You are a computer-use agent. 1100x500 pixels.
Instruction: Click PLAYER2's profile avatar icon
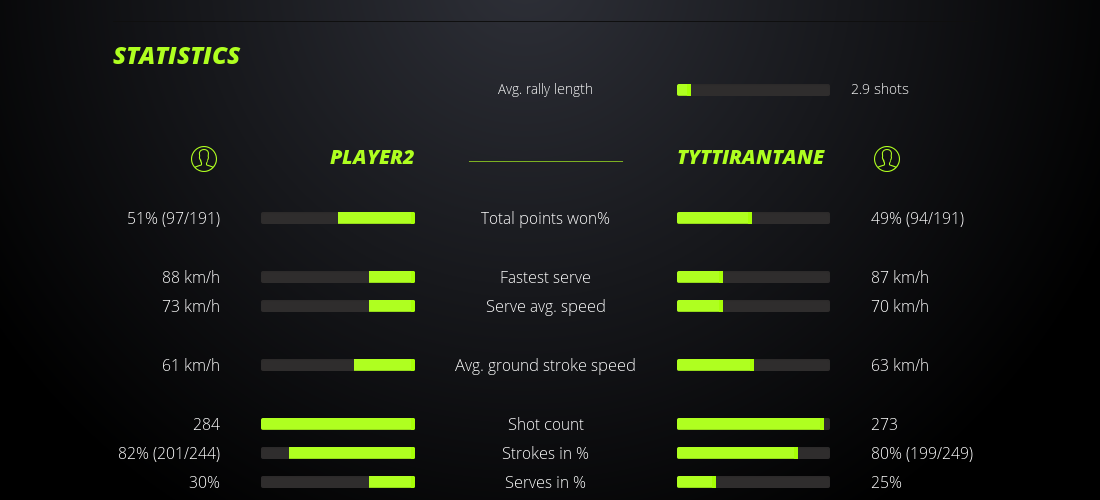tap(204, 158)
